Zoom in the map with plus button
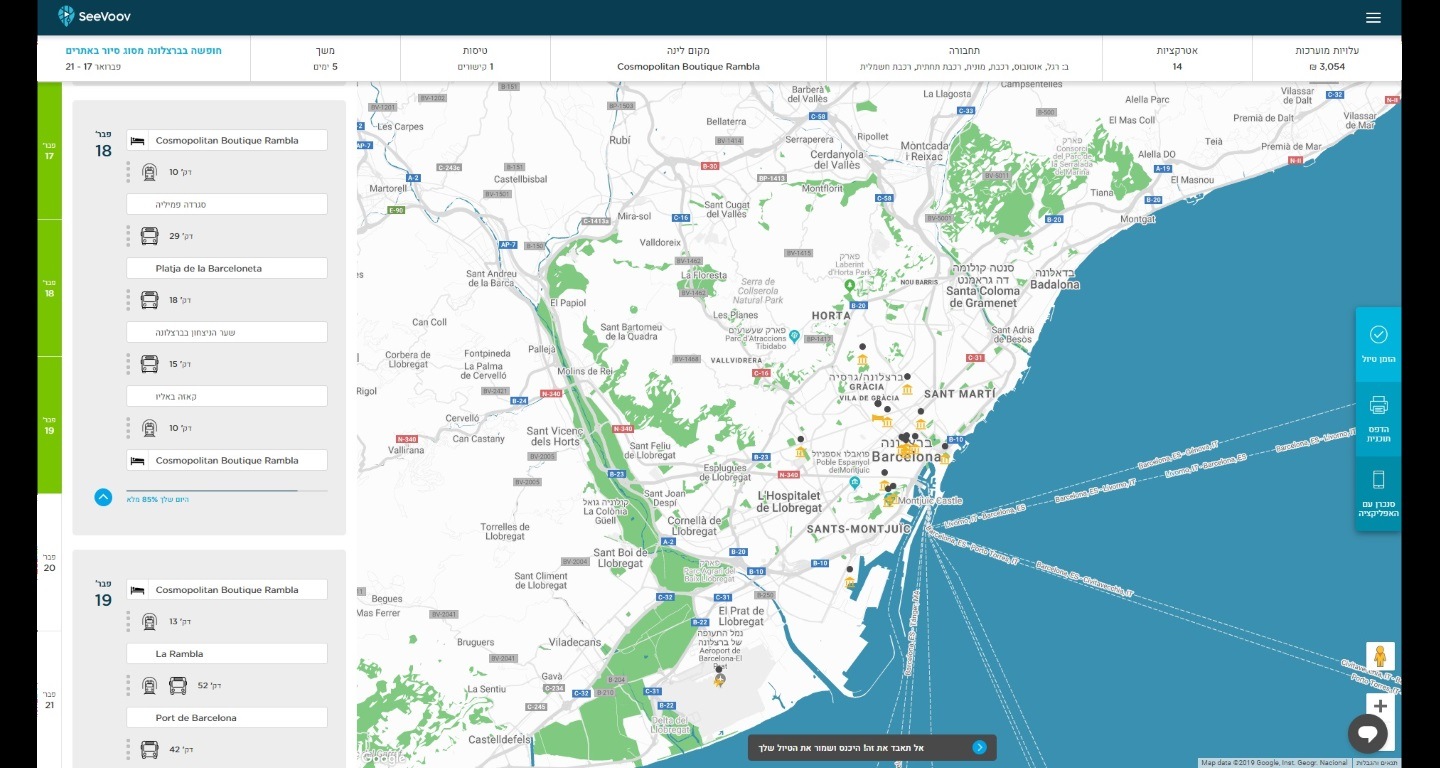This screenshot has height=768, width=1440. click(1380, 706)
